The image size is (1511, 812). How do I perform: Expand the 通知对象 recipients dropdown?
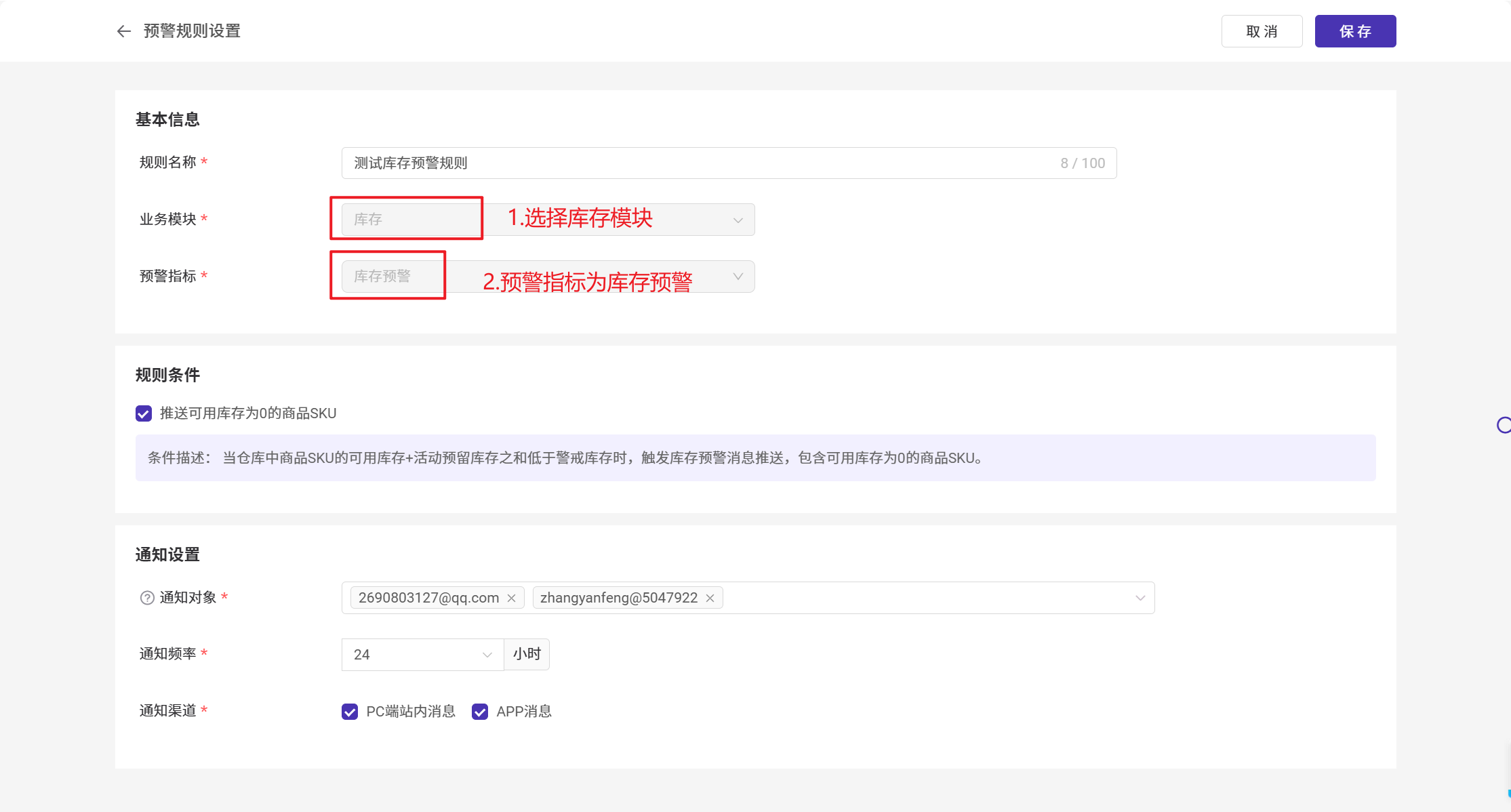1140,598
